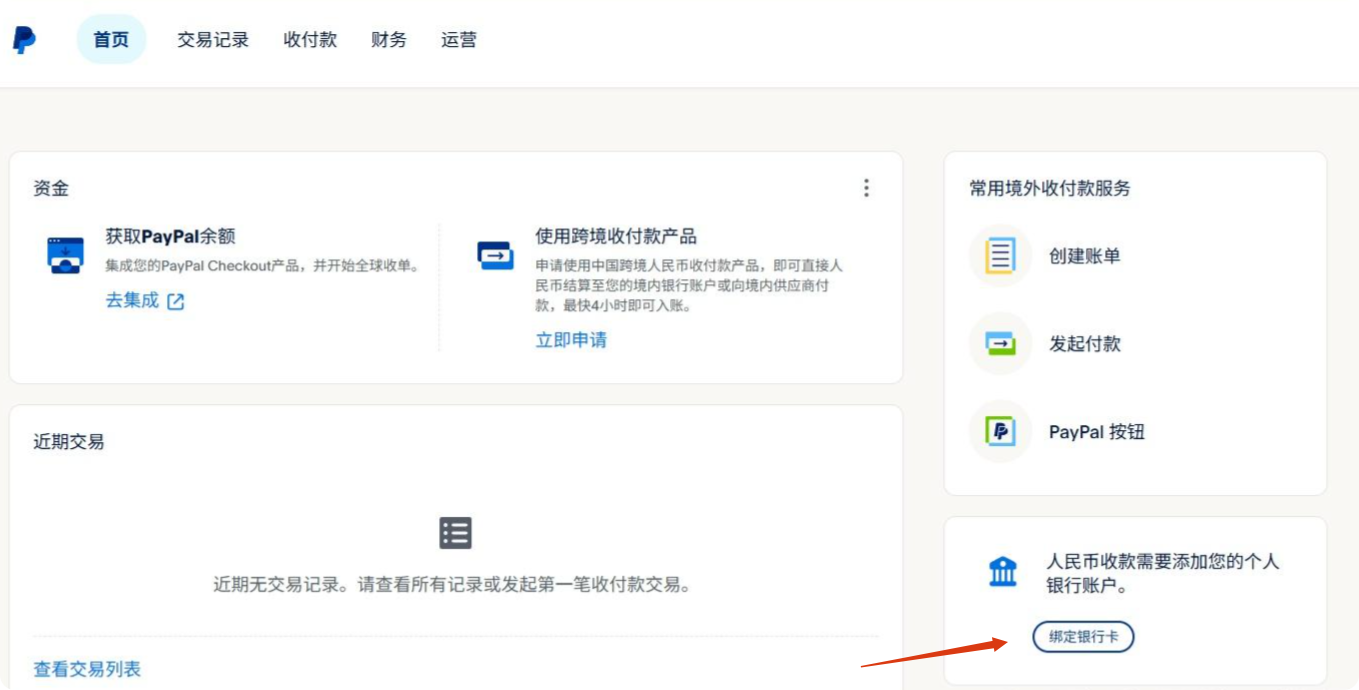1359x690 pixels.
Task: Open the 资金 card three-dot menu
Action: tap(866, 187)
